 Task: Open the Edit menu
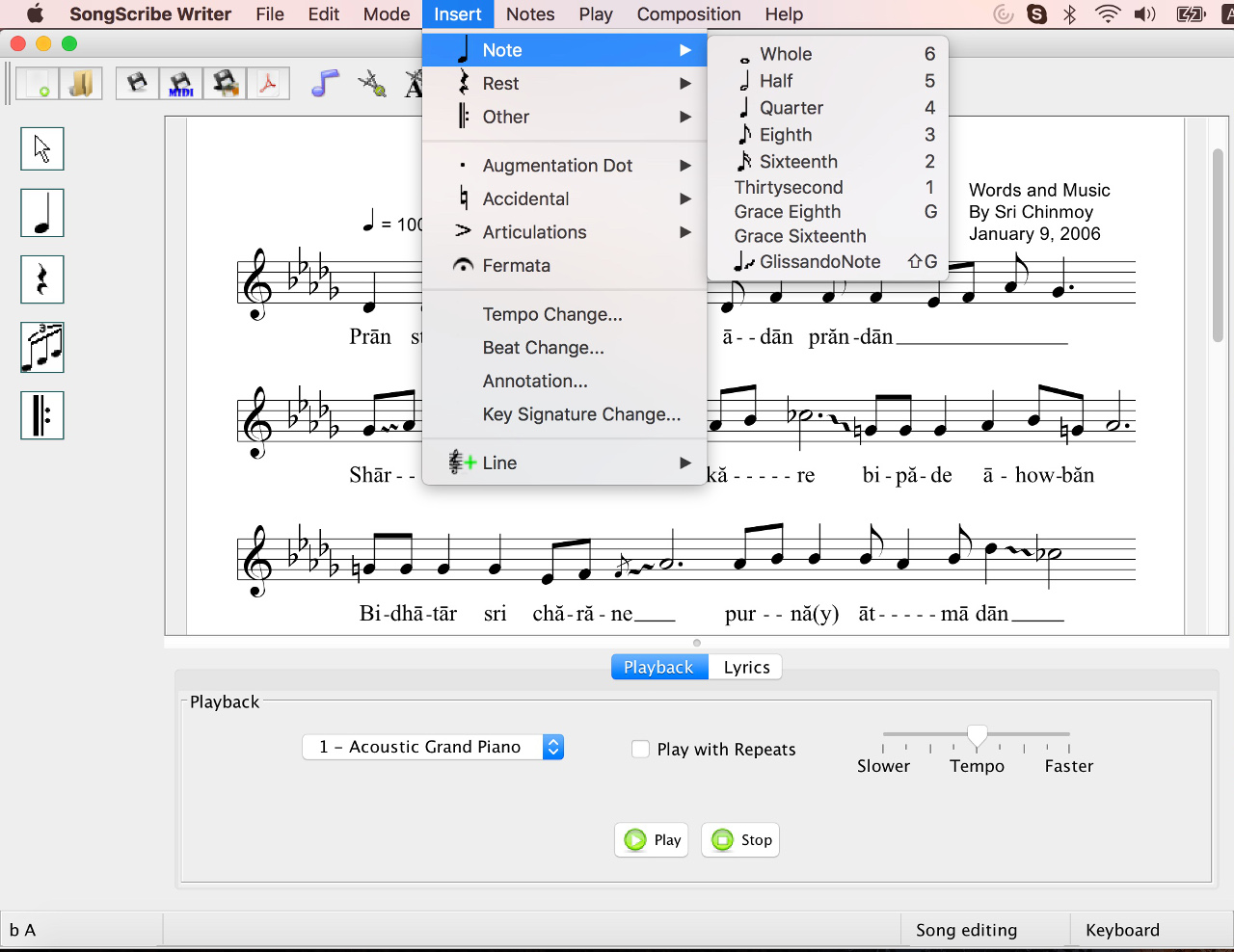pos(324,14)
